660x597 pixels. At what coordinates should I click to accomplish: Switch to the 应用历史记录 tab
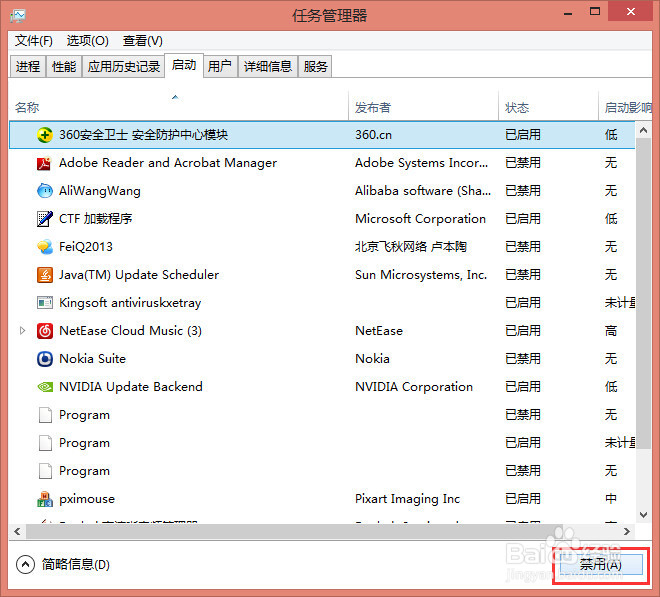tap(124, 67)
